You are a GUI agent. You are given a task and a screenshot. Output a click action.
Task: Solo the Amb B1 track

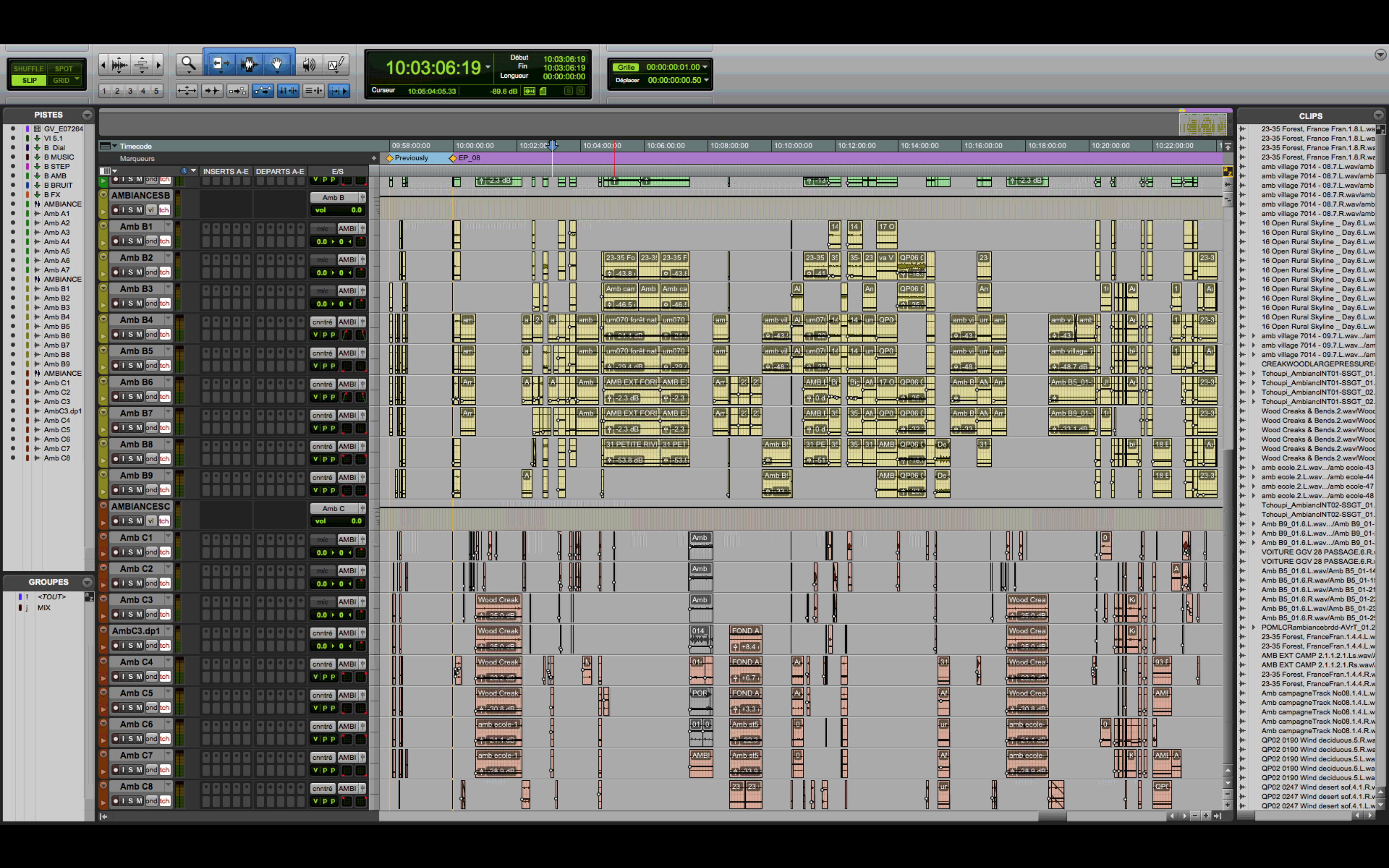131,241
